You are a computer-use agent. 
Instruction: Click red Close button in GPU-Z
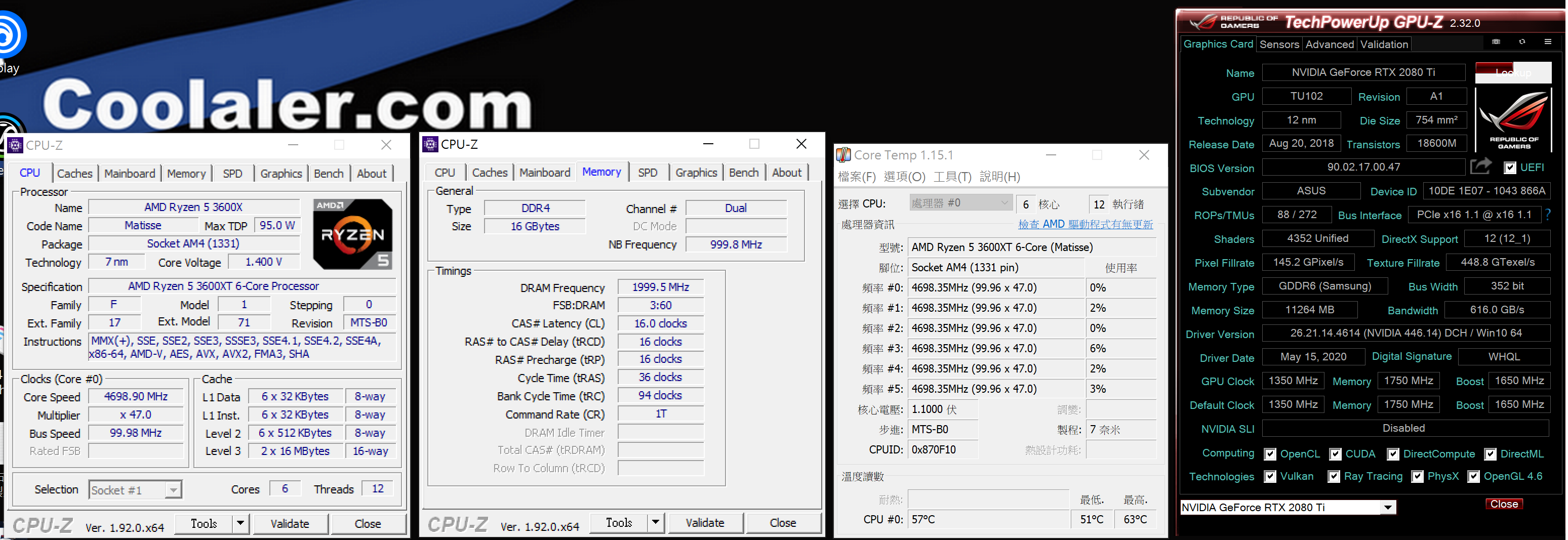1504,504
